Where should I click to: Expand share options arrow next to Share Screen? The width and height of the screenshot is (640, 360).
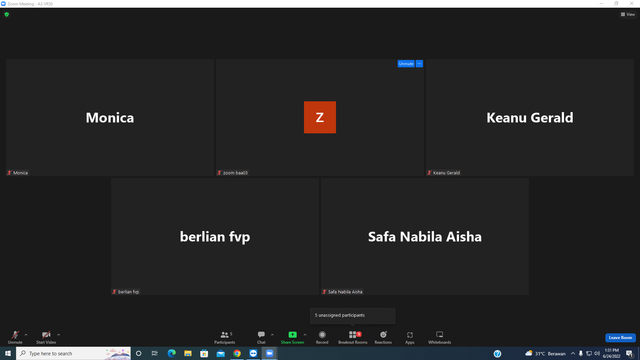point(305,335)
